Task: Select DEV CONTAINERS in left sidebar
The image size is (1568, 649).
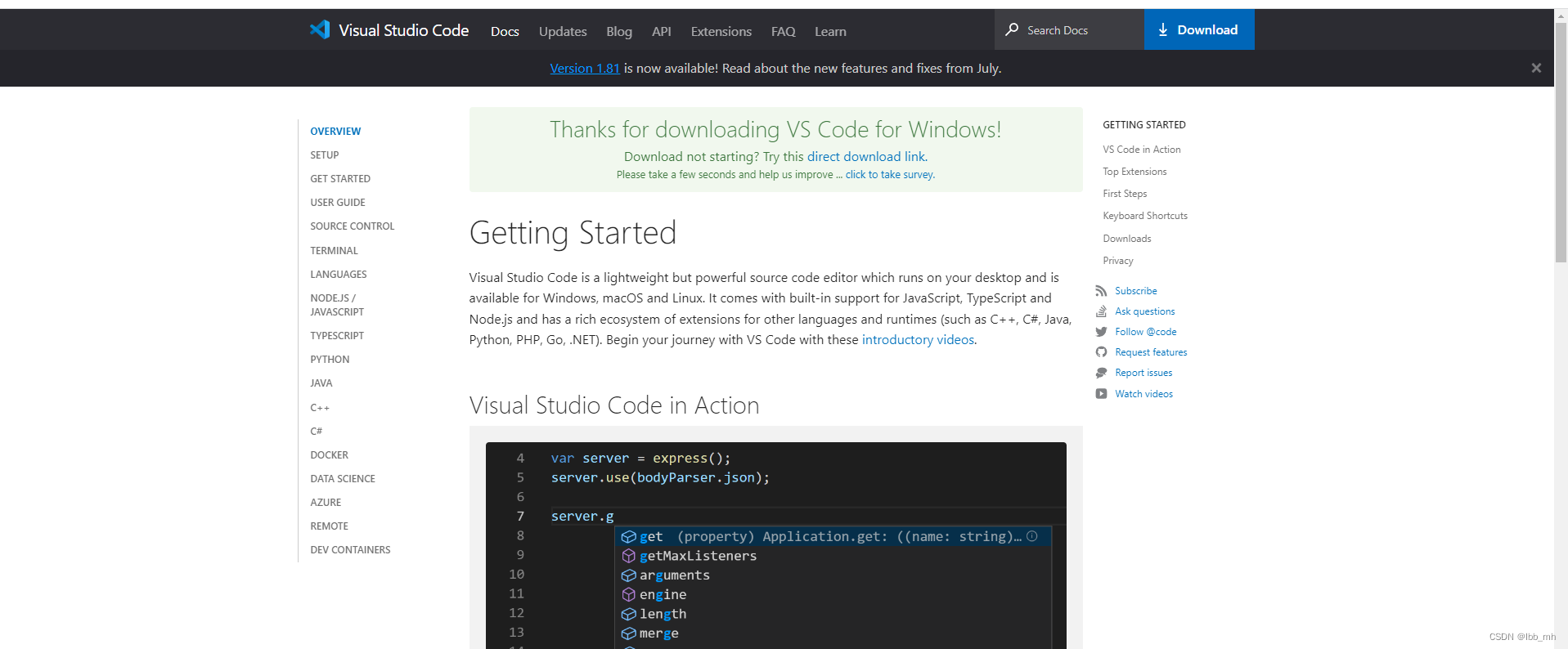Action: pyautogui.click(x=350, y=550)
